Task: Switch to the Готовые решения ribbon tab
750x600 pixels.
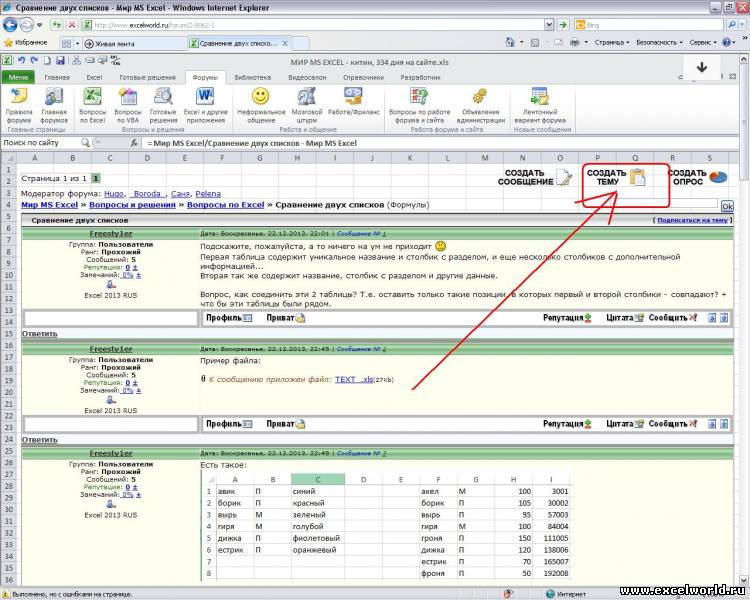Action: (147, 77)
